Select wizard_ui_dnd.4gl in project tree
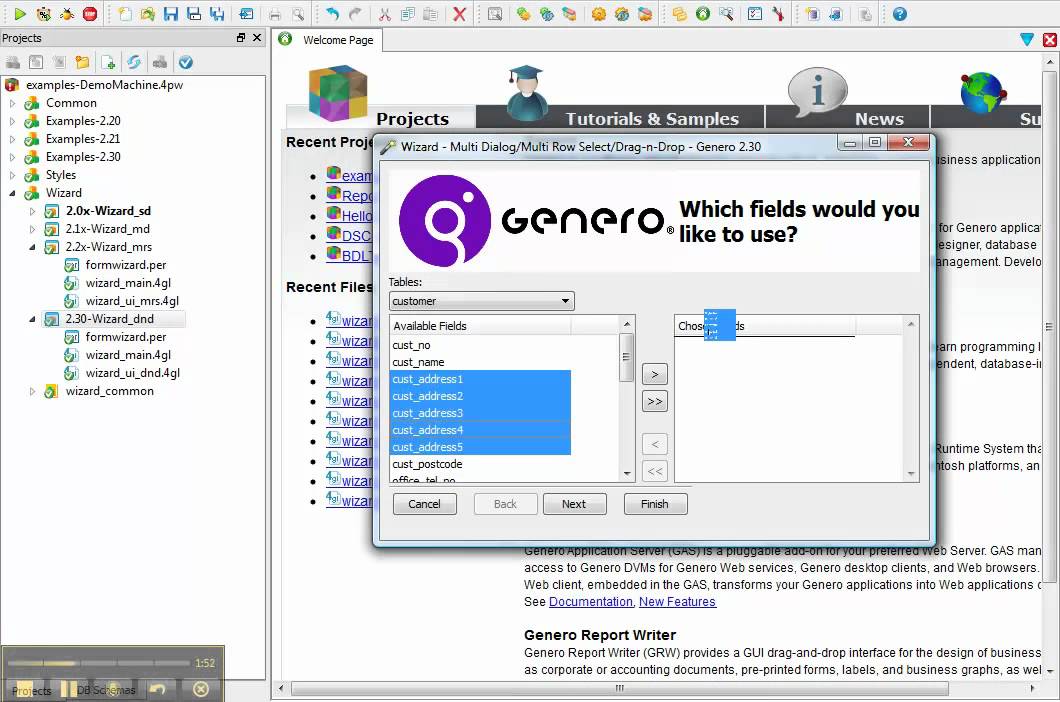The image size is (1060, 702). [x=132, y=373]
